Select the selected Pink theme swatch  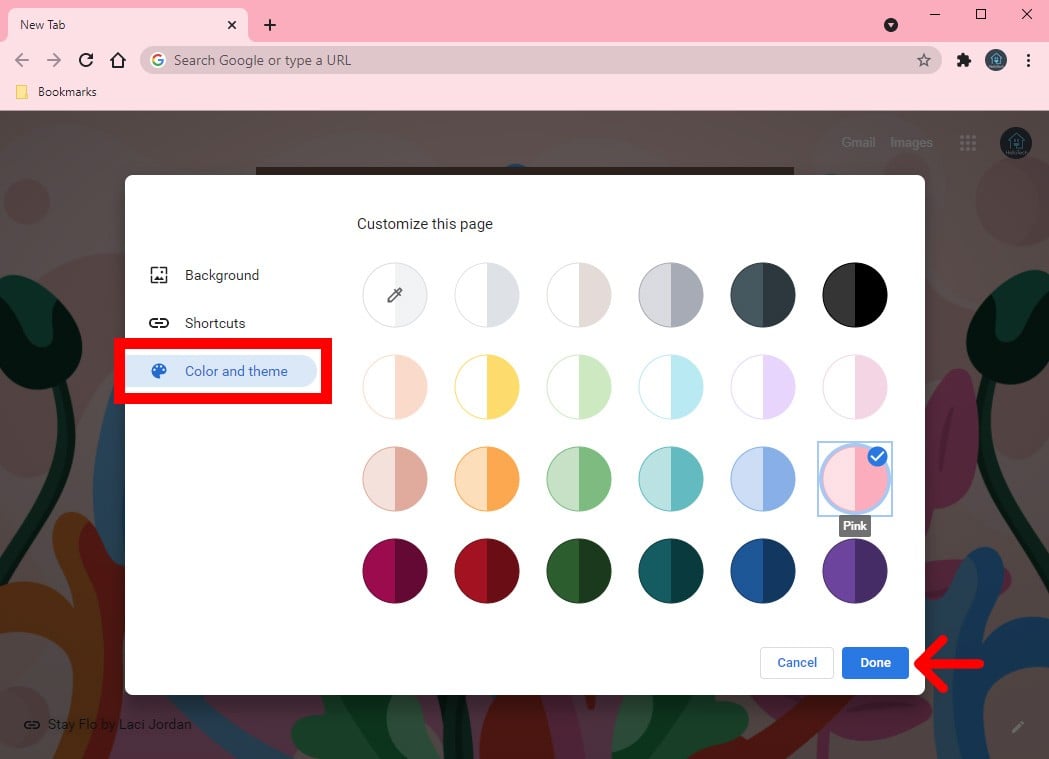click(x=854, y=479)
